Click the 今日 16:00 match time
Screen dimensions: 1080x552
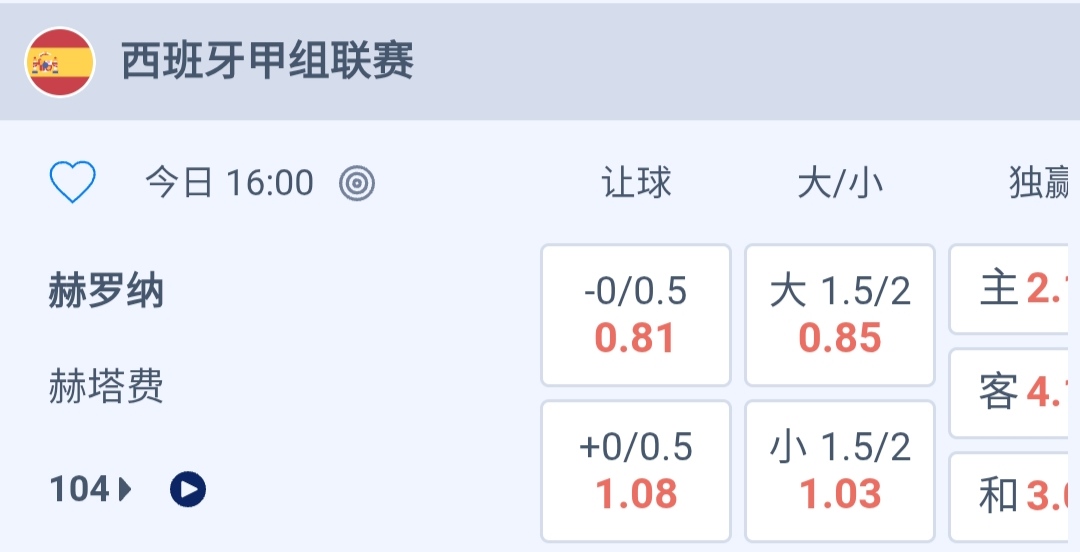229,183
